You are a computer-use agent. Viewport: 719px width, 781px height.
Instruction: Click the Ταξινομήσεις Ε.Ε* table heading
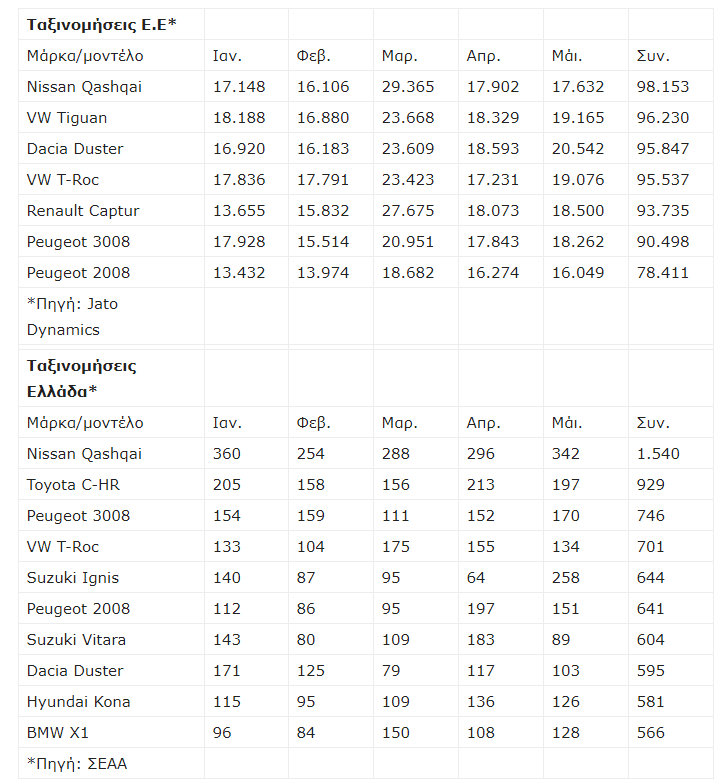coord(101,25)
